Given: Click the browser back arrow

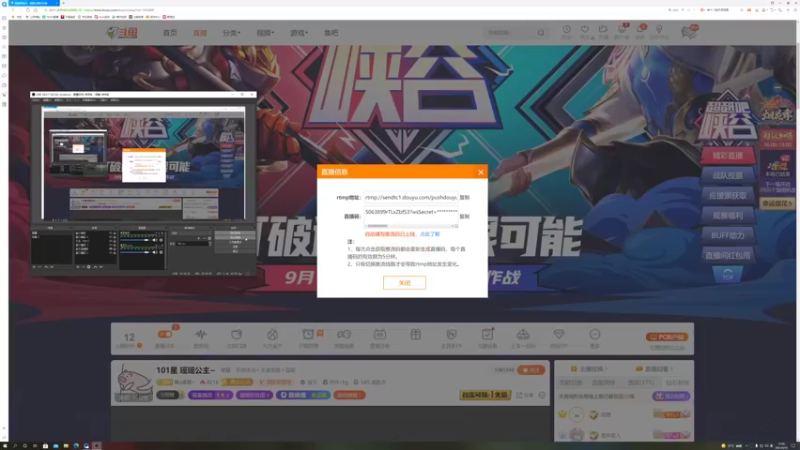Looking at the screenshot, I should click(13, 10).
